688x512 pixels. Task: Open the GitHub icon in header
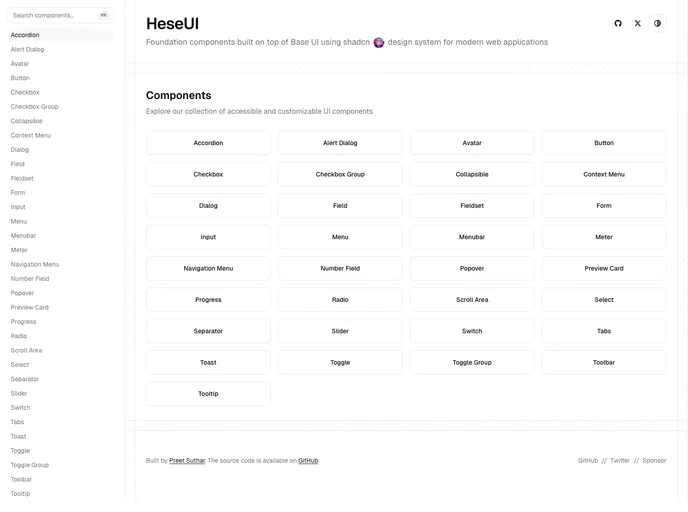[x=618, y=23]
